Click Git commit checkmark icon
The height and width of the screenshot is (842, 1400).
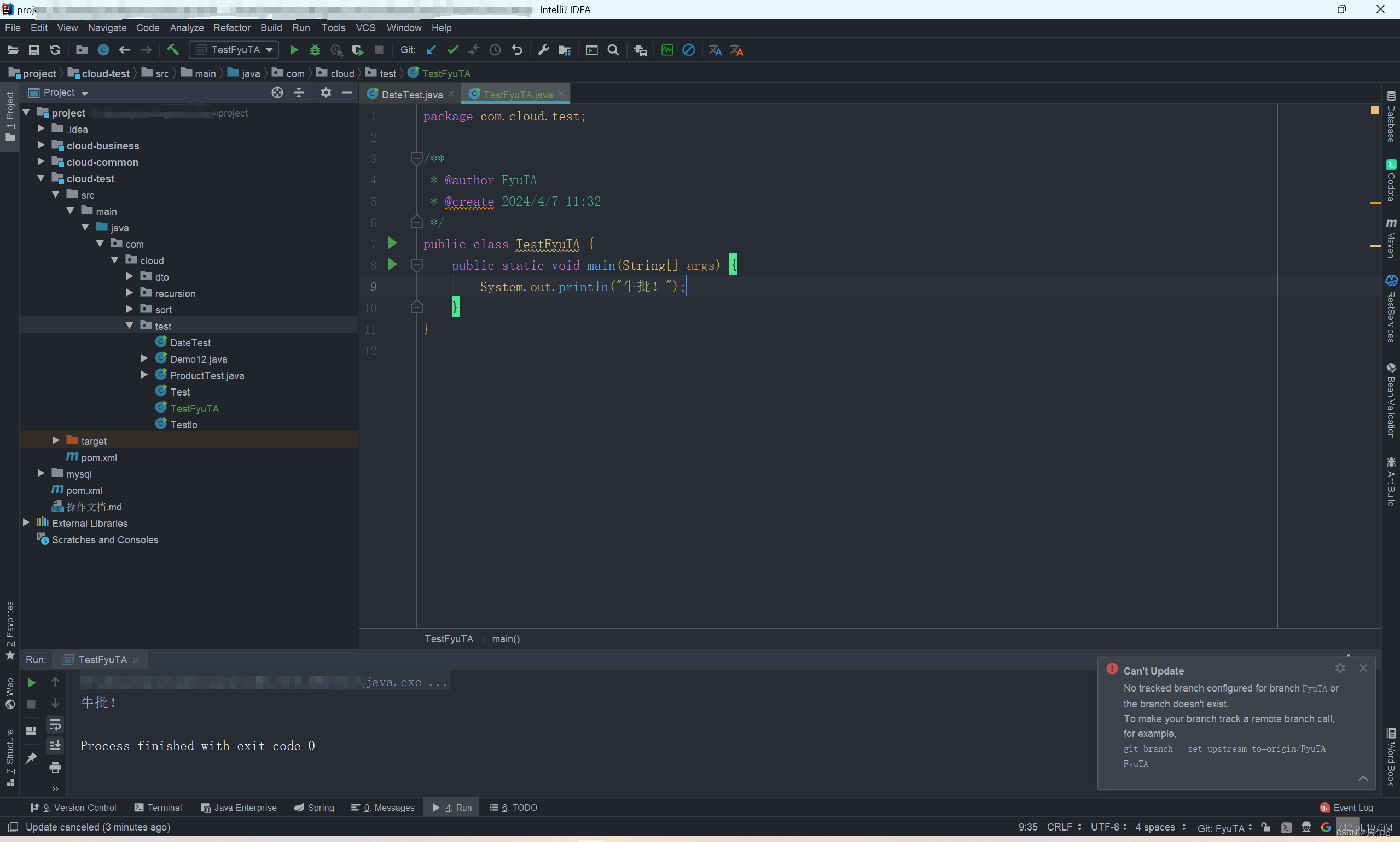pyautogui.click(x=452, y=50)
